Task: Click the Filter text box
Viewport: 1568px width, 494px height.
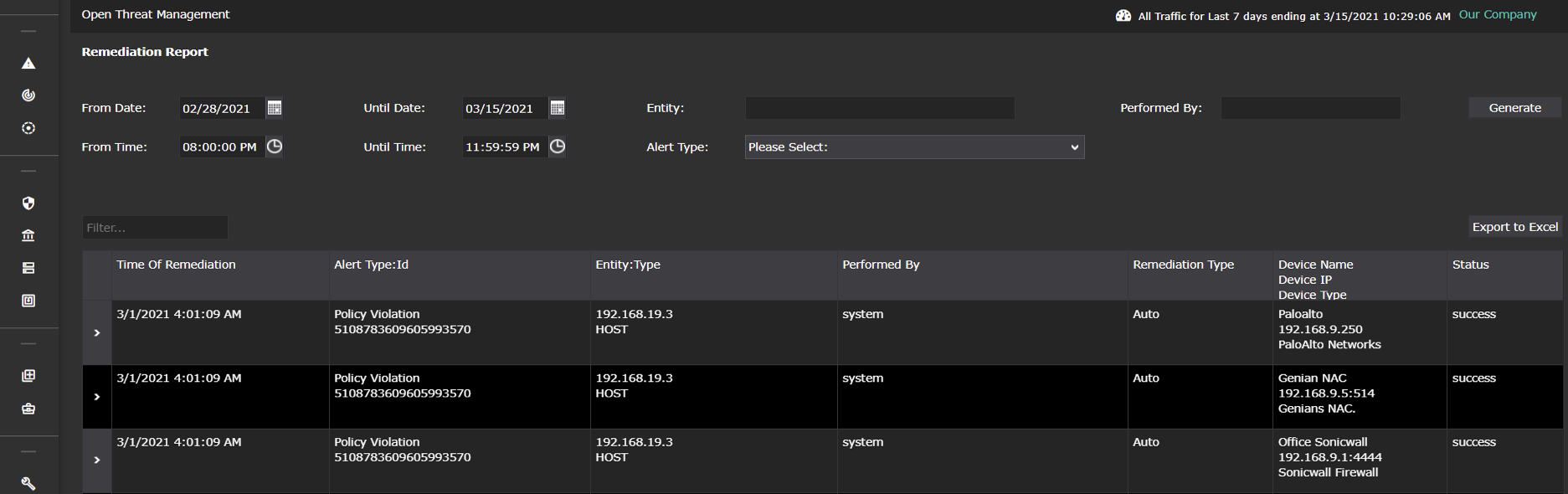Action: pos(155,228)
